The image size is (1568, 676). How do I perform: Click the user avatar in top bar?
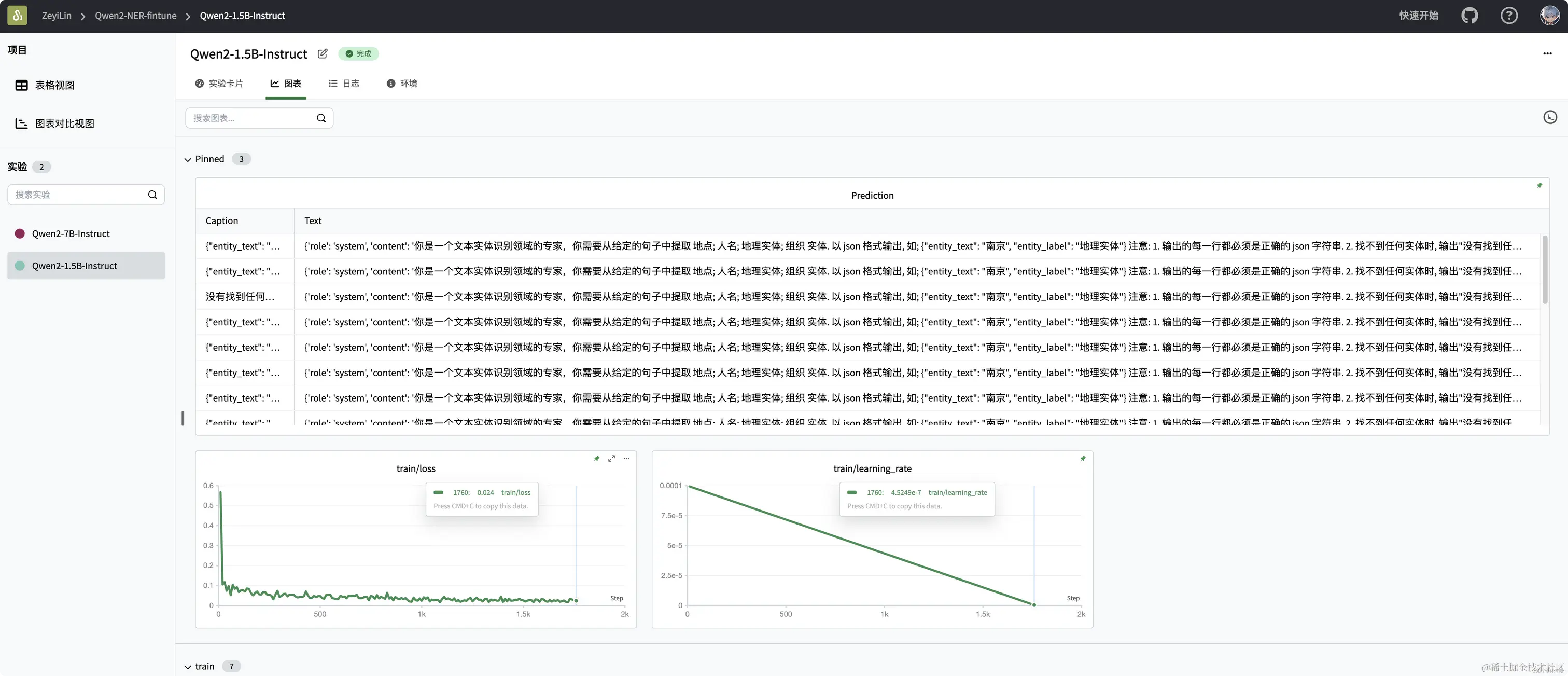[x=1549, y=16]
